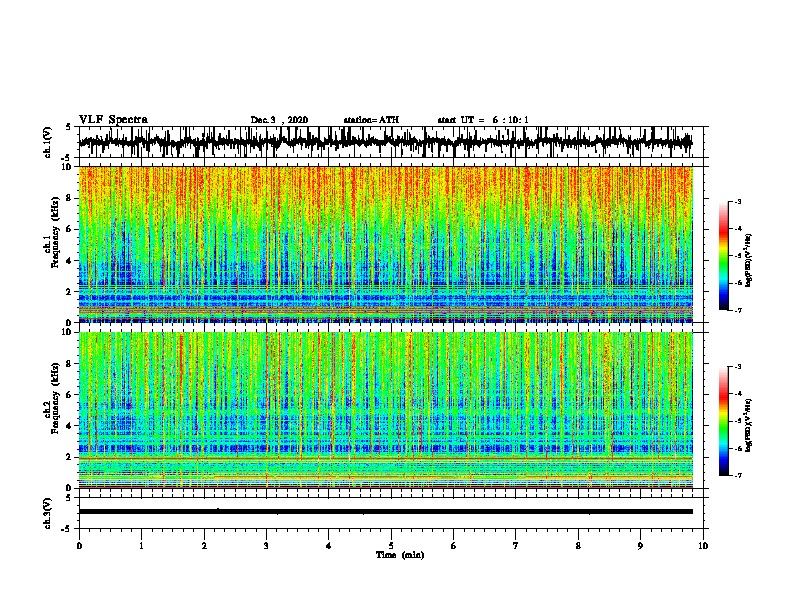This screenshot has height=612, width=792.
Task: Click time axis tick label "8"
Action: tap(578, 546)
